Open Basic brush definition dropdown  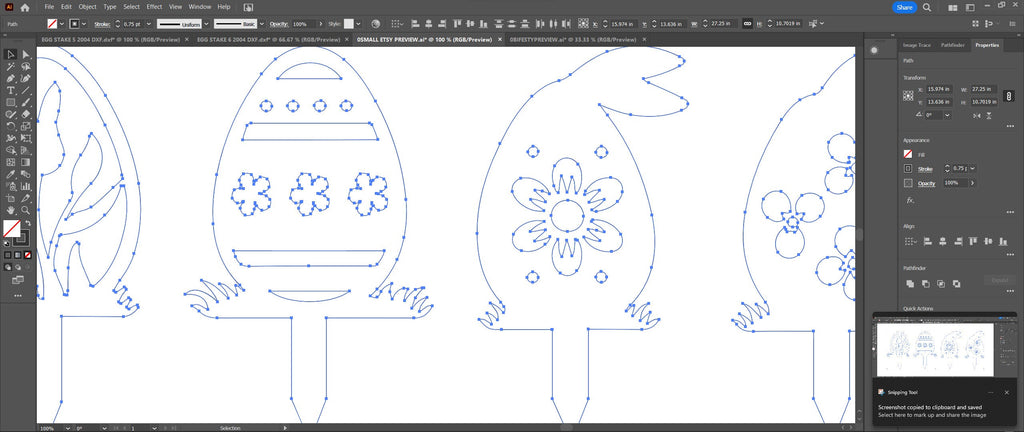pos(263,23)
